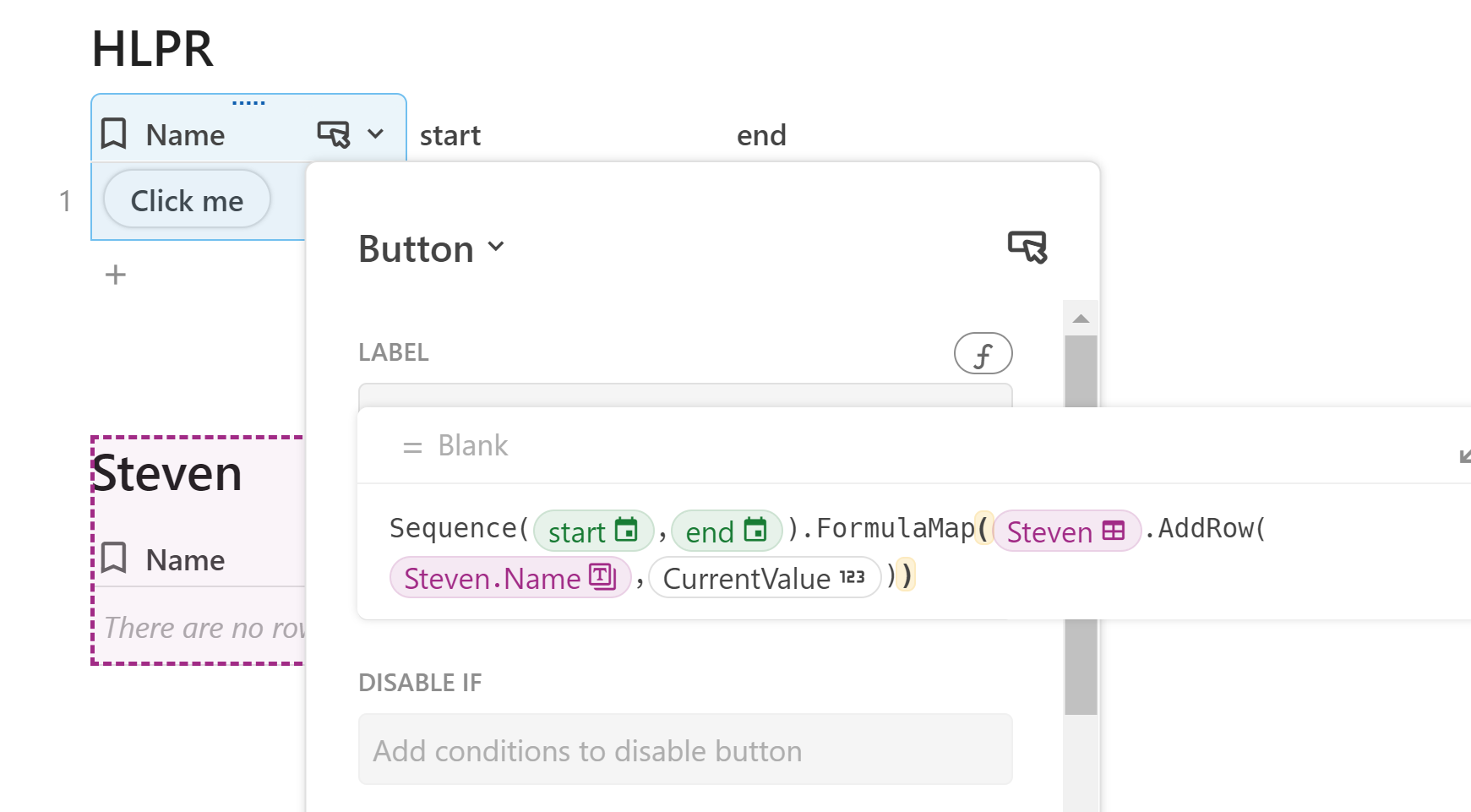Click the Steven table chip in formula
Image resolution: width=1471 pixels, height=812 pixels.
coord(1067,531)
